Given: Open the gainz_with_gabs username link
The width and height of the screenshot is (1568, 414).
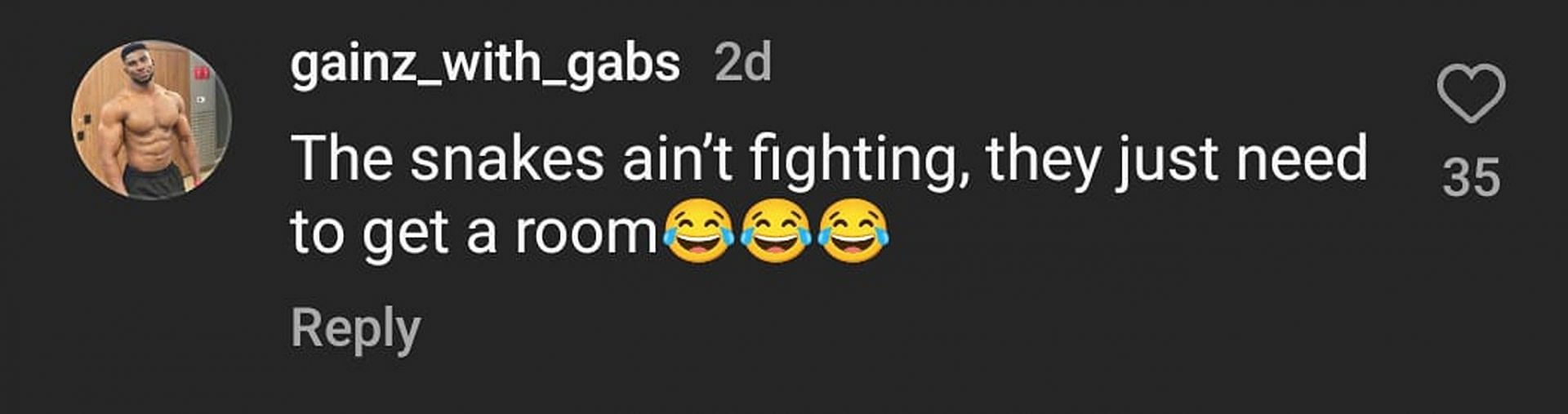Looking at the screenshot, I should pos(485,64).
